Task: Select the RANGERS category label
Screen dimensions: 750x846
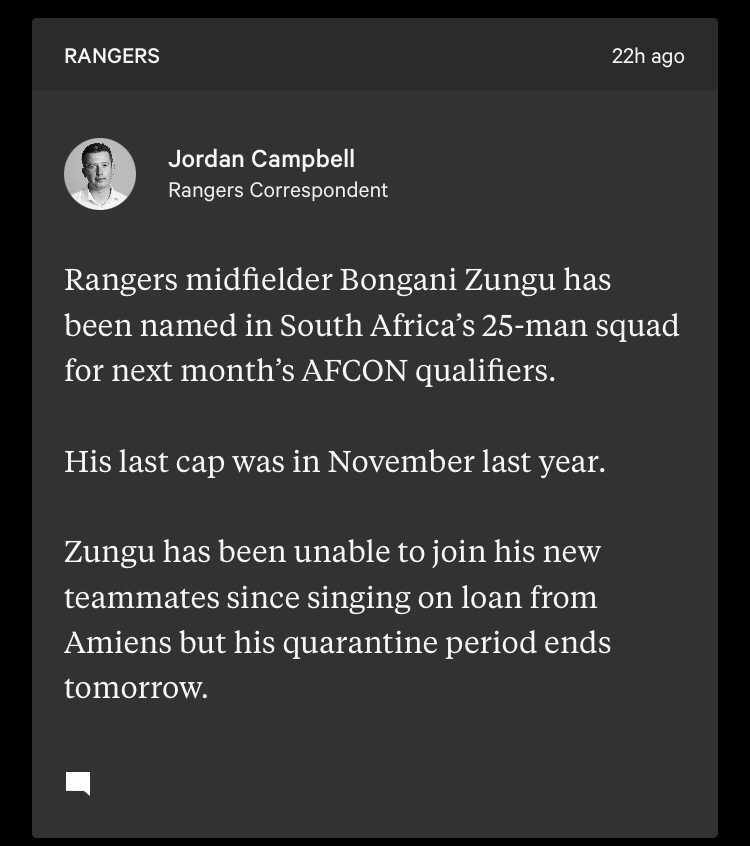Action: coord(112,56)
